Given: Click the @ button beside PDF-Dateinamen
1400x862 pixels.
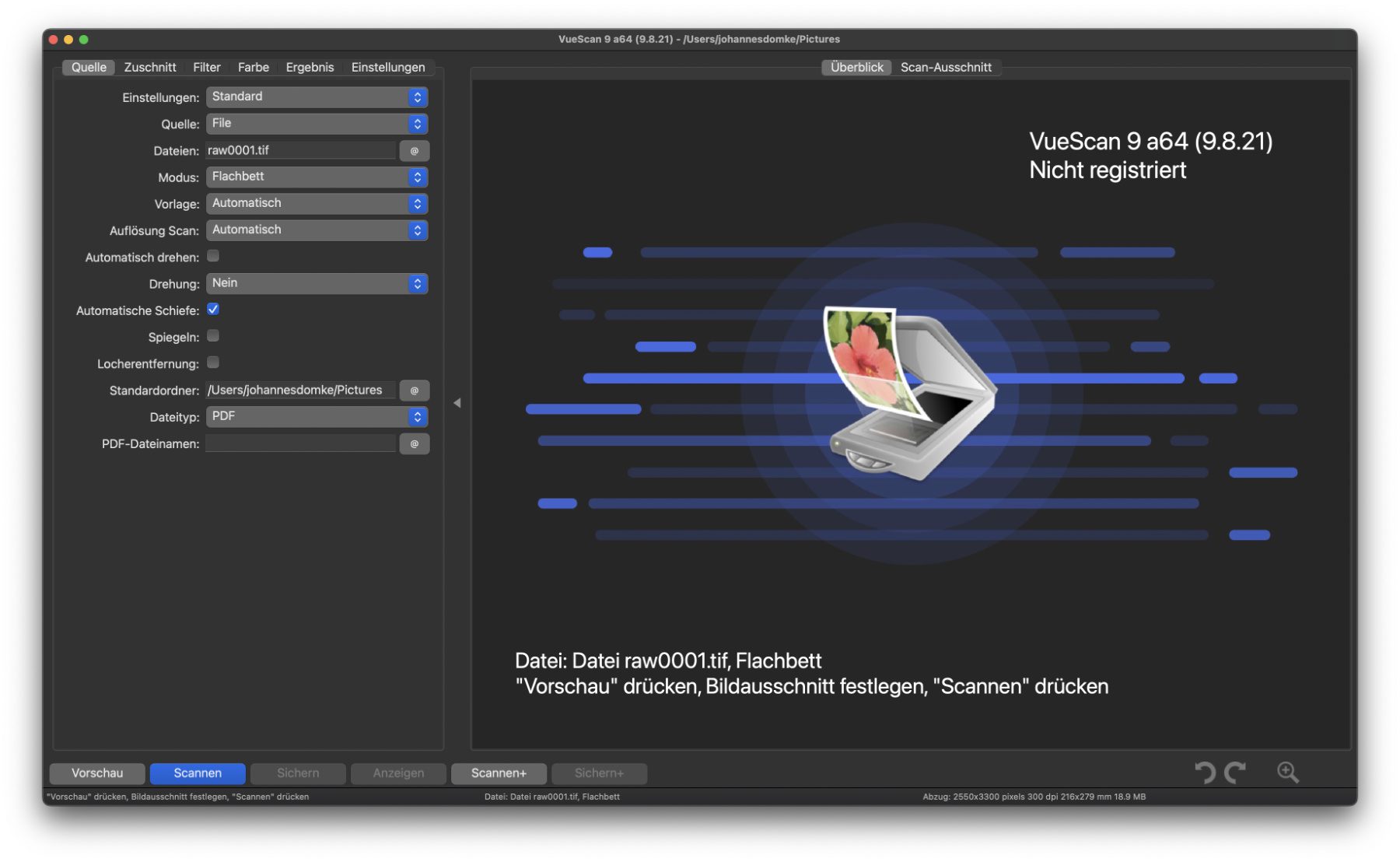Looking at the screenshot, I should point(415,443).
